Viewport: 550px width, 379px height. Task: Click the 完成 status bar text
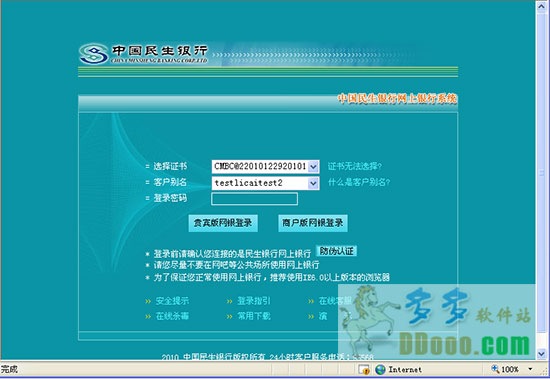click(x=9, y=369)
